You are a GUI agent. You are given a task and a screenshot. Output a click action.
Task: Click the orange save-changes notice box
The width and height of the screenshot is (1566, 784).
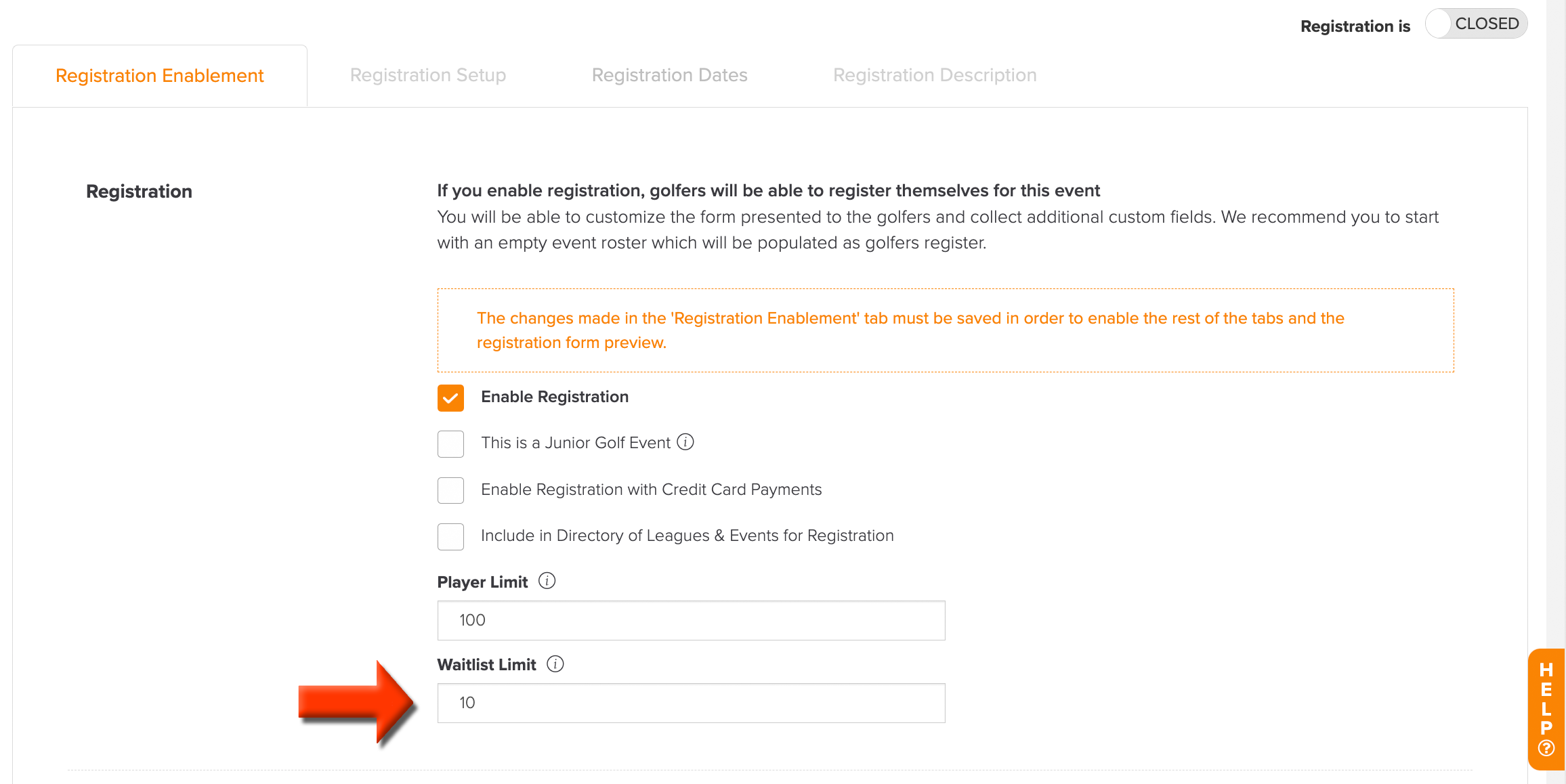coord(946,330)
